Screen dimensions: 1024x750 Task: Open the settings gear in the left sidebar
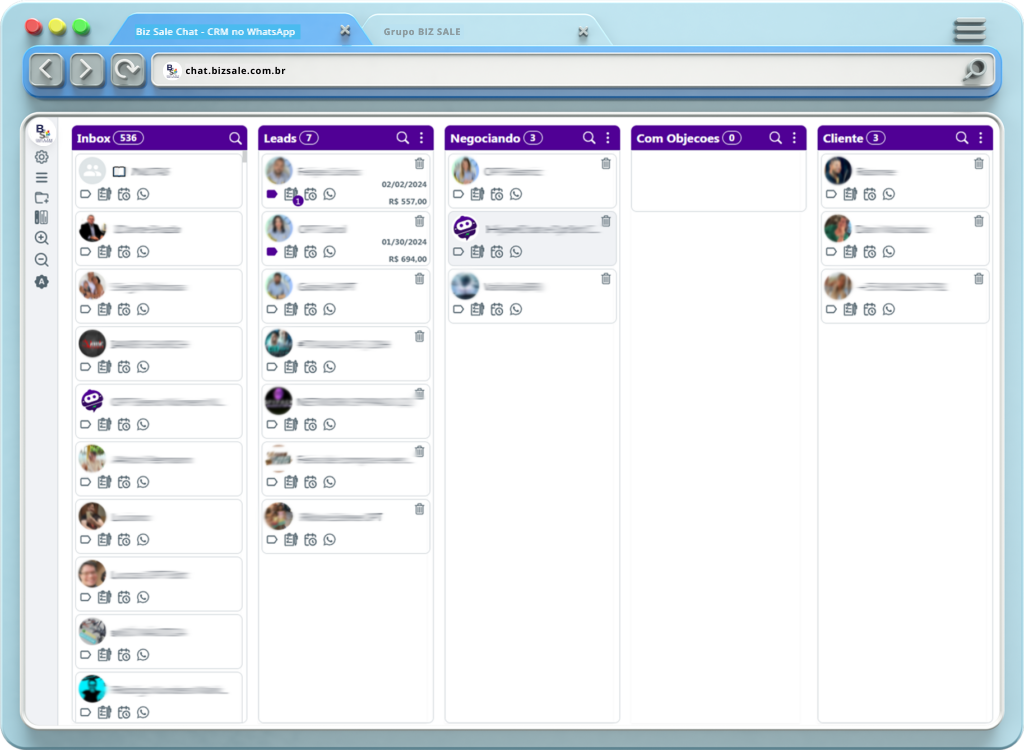tap(41, 157)
